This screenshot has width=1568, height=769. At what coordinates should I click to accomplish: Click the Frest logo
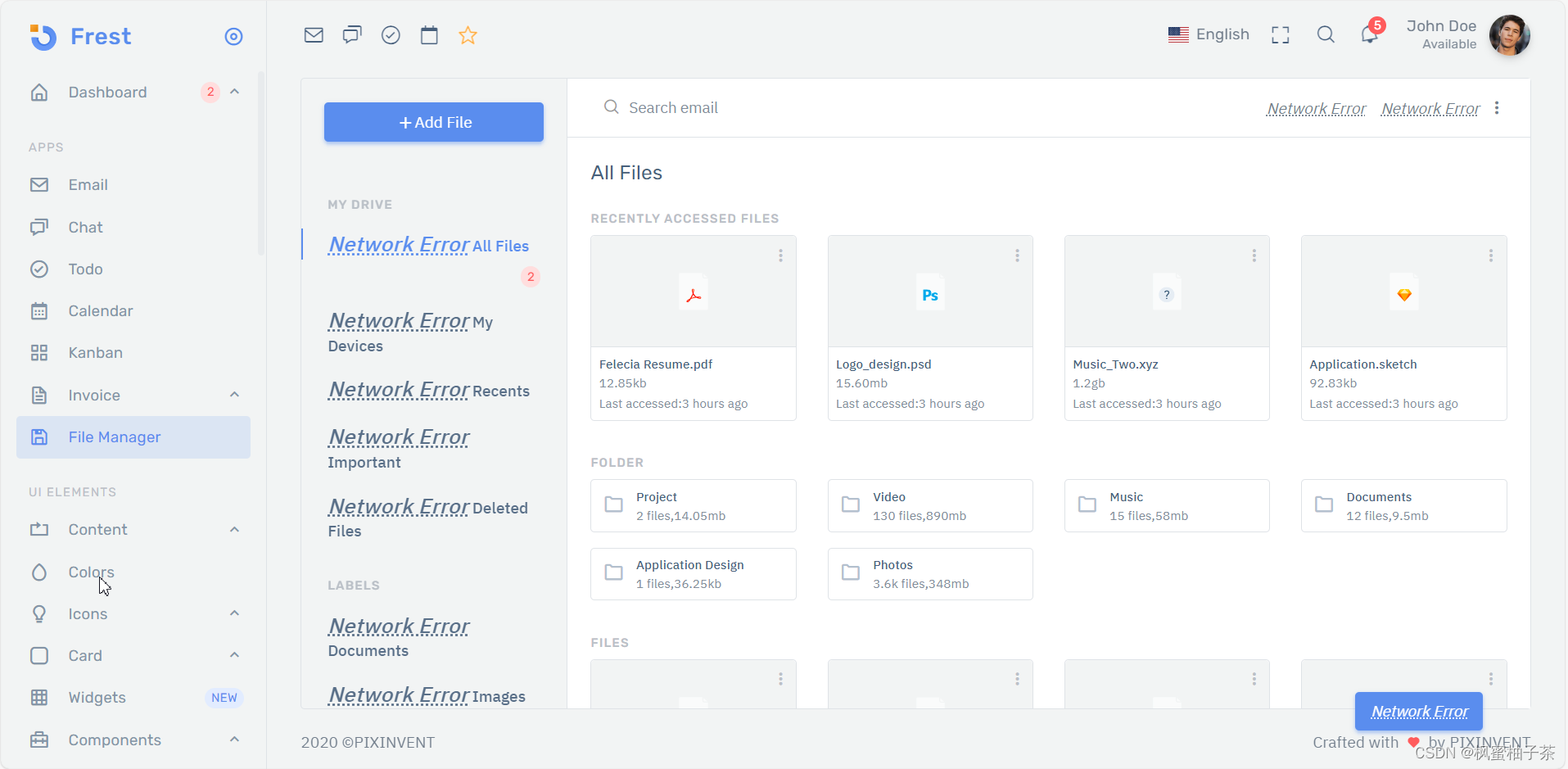[x=79, y=36]
